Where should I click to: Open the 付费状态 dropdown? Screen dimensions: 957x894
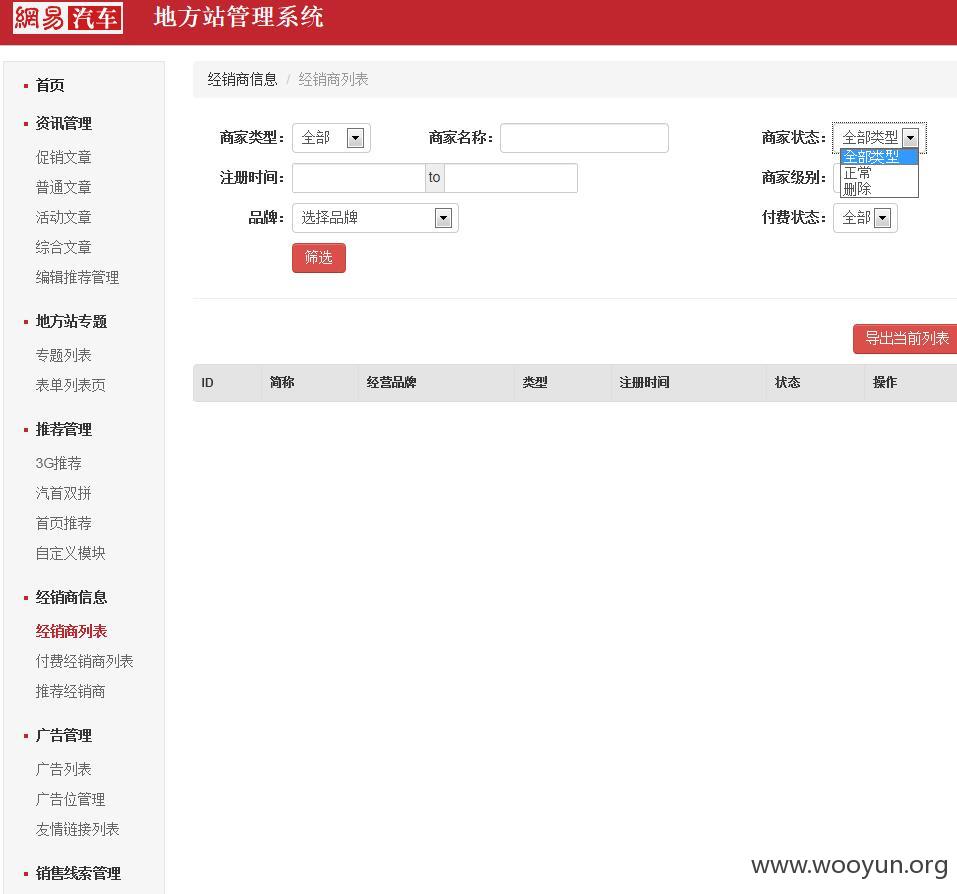click(x=865, y=218)
